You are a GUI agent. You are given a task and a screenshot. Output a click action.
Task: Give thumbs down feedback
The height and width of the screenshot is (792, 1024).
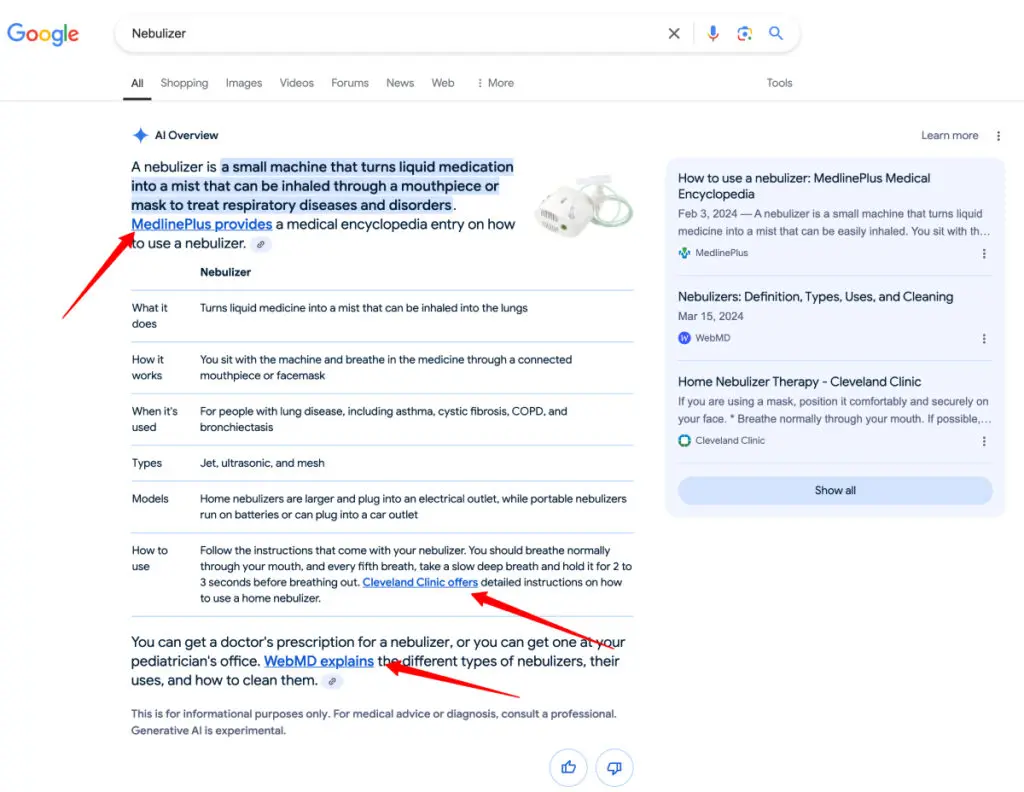click(614, 767)
